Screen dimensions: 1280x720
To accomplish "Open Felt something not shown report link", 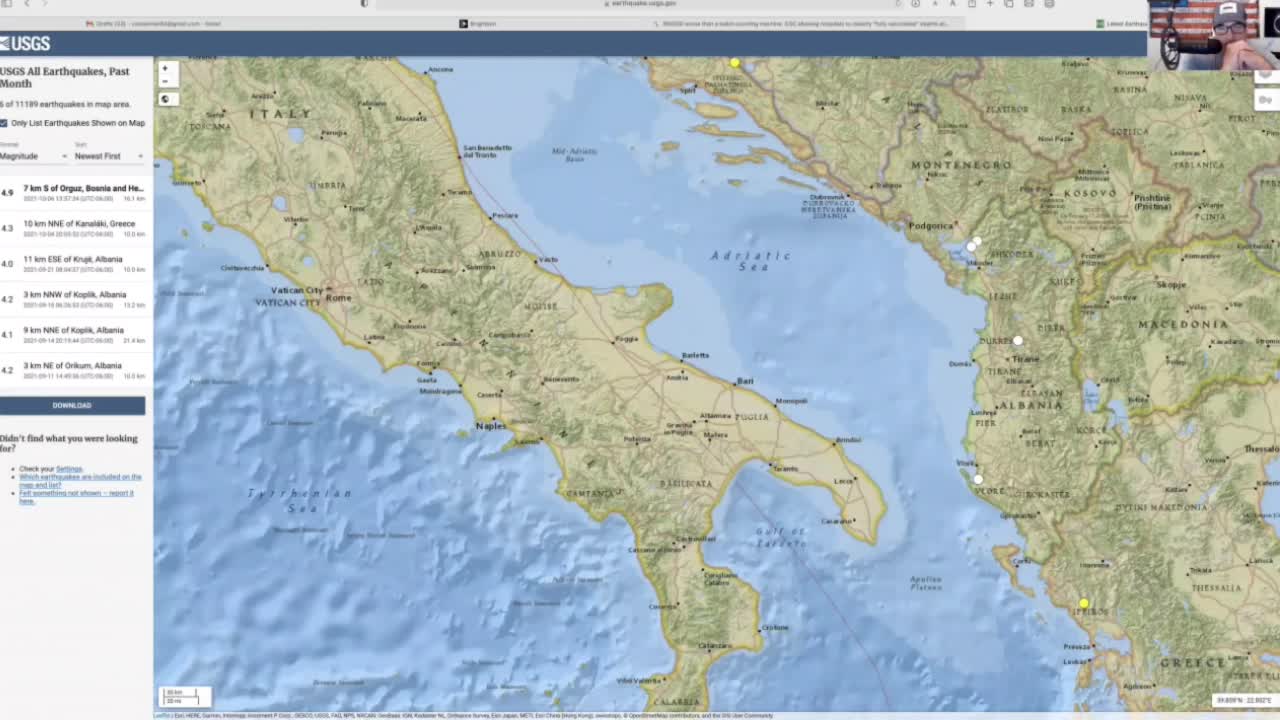I will coord(76,496).
